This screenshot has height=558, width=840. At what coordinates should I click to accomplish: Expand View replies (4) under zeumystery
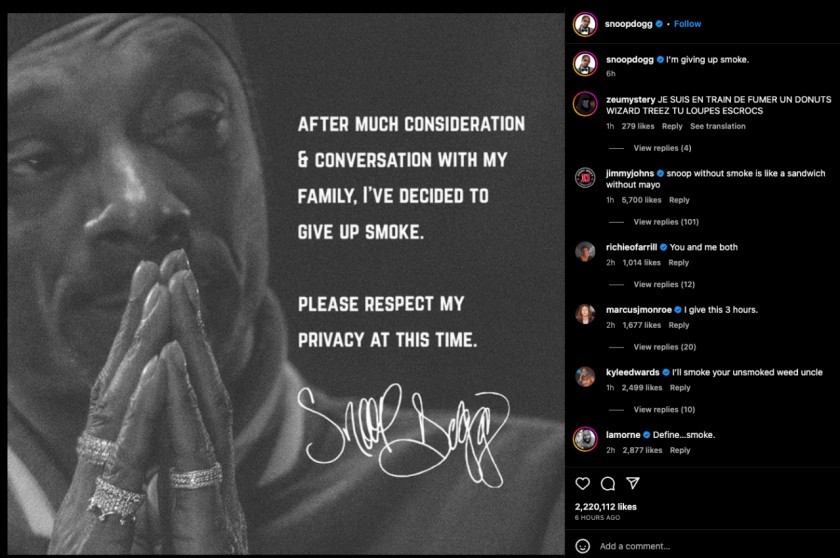(662, 148)
